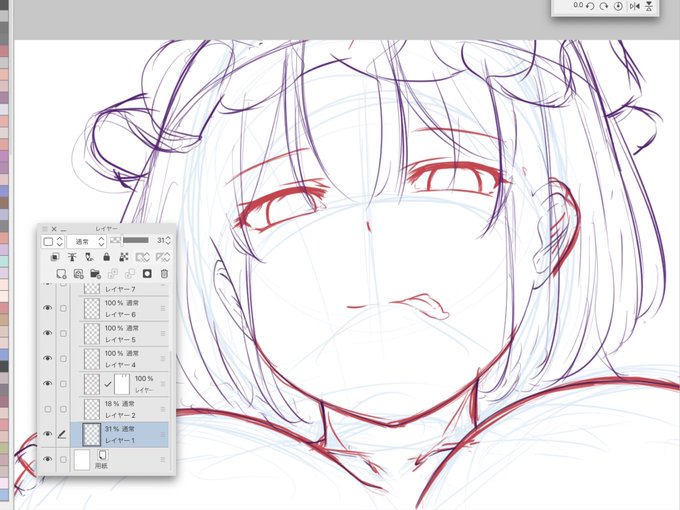Pick the mint green palette swatch
This screenshot has height=510, width=680.
click(4, 261)
